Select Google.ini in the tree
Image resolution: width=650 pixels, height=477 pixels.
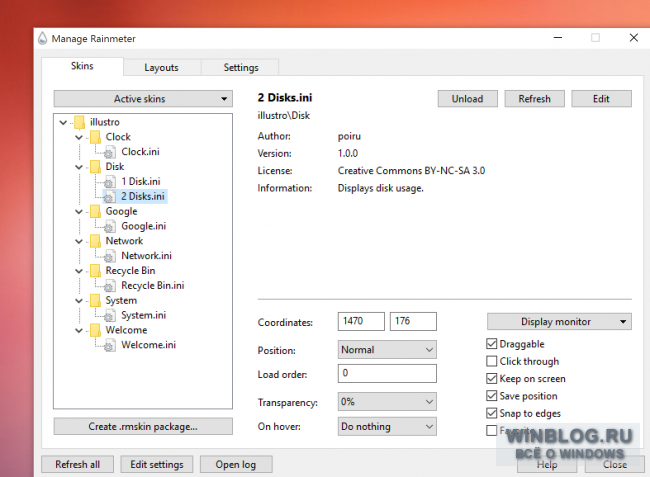click(x=143, y=226)
